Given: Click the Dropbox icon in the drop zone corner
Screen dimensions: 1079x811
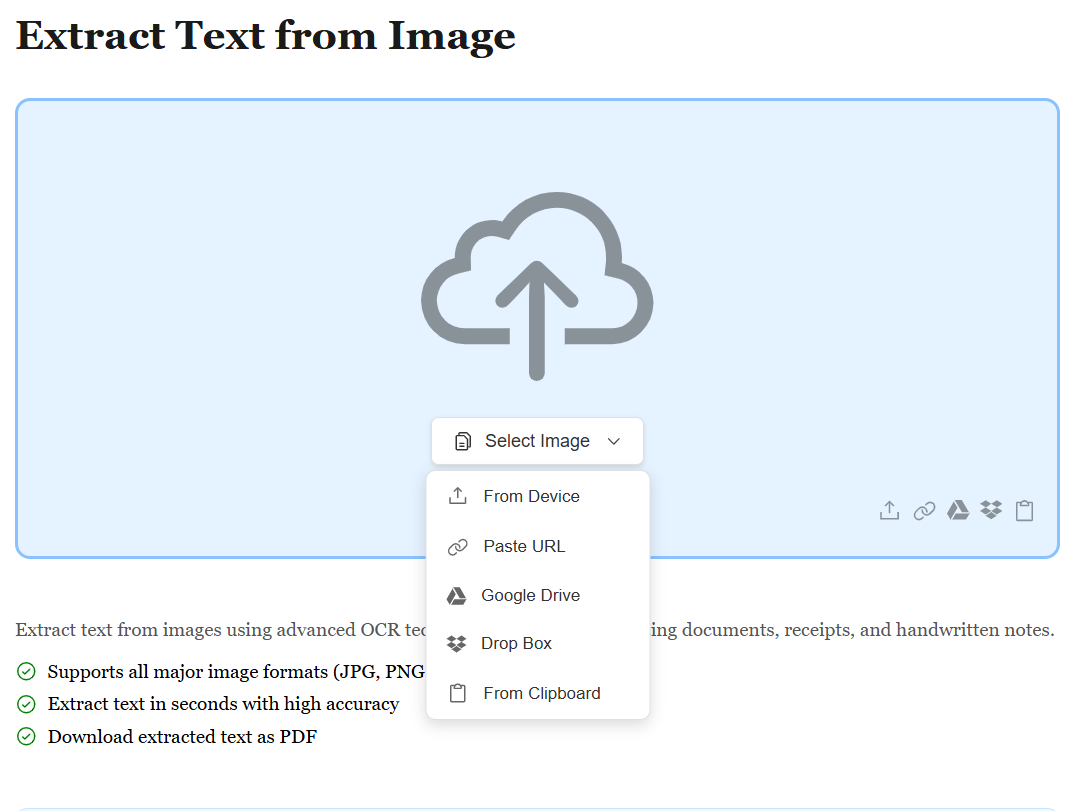Looking at the screenshot, I should click(x=991, y=511).
